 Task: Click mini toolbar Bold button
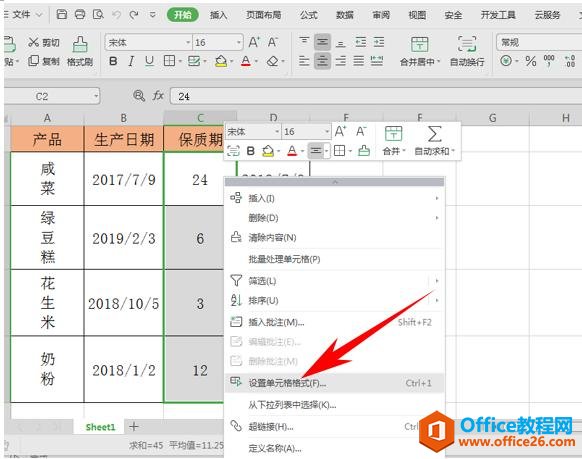(251, 151)
